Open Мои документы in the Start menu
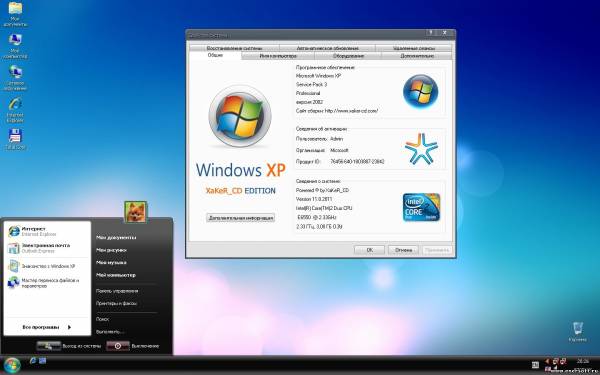The image size is (600, 375). (x=116, y=238)
